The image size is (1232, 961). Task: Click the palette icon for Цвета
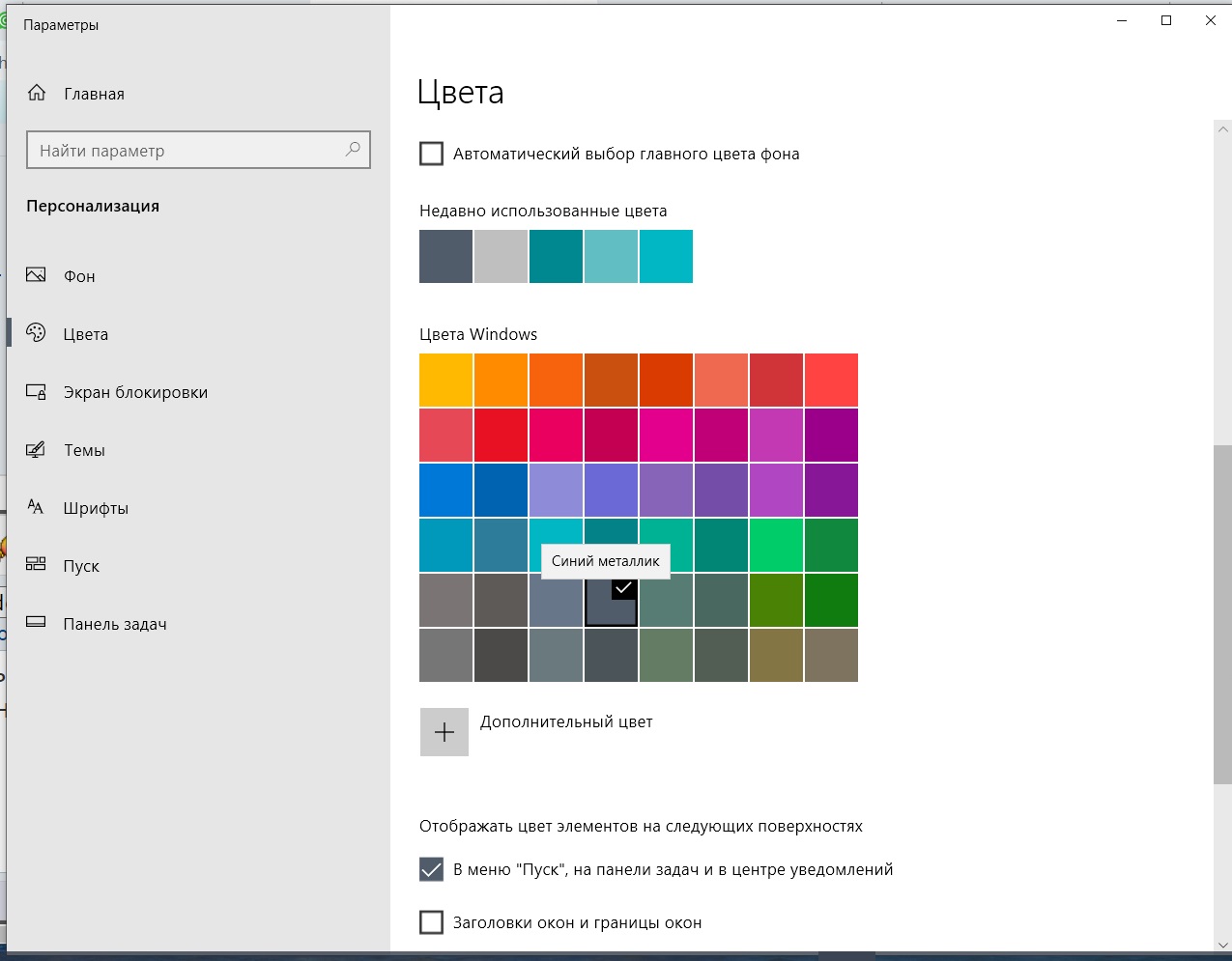(x=37, y=333)
